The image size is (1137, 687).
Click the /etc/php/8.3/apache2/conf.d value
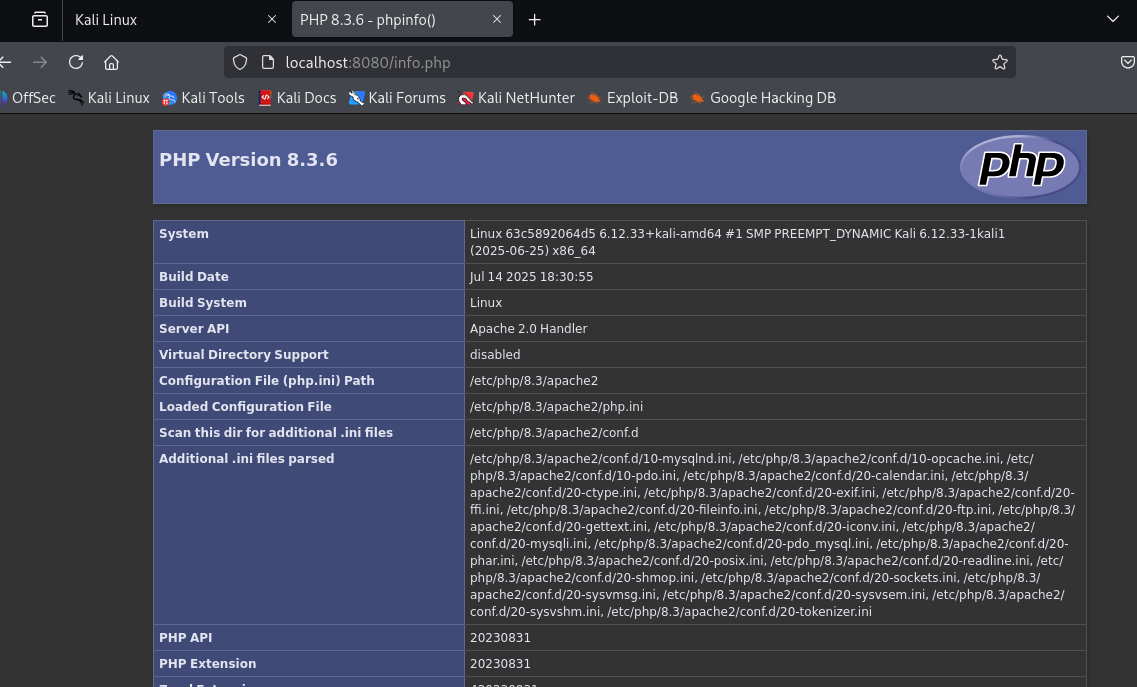tap(554, 433)
